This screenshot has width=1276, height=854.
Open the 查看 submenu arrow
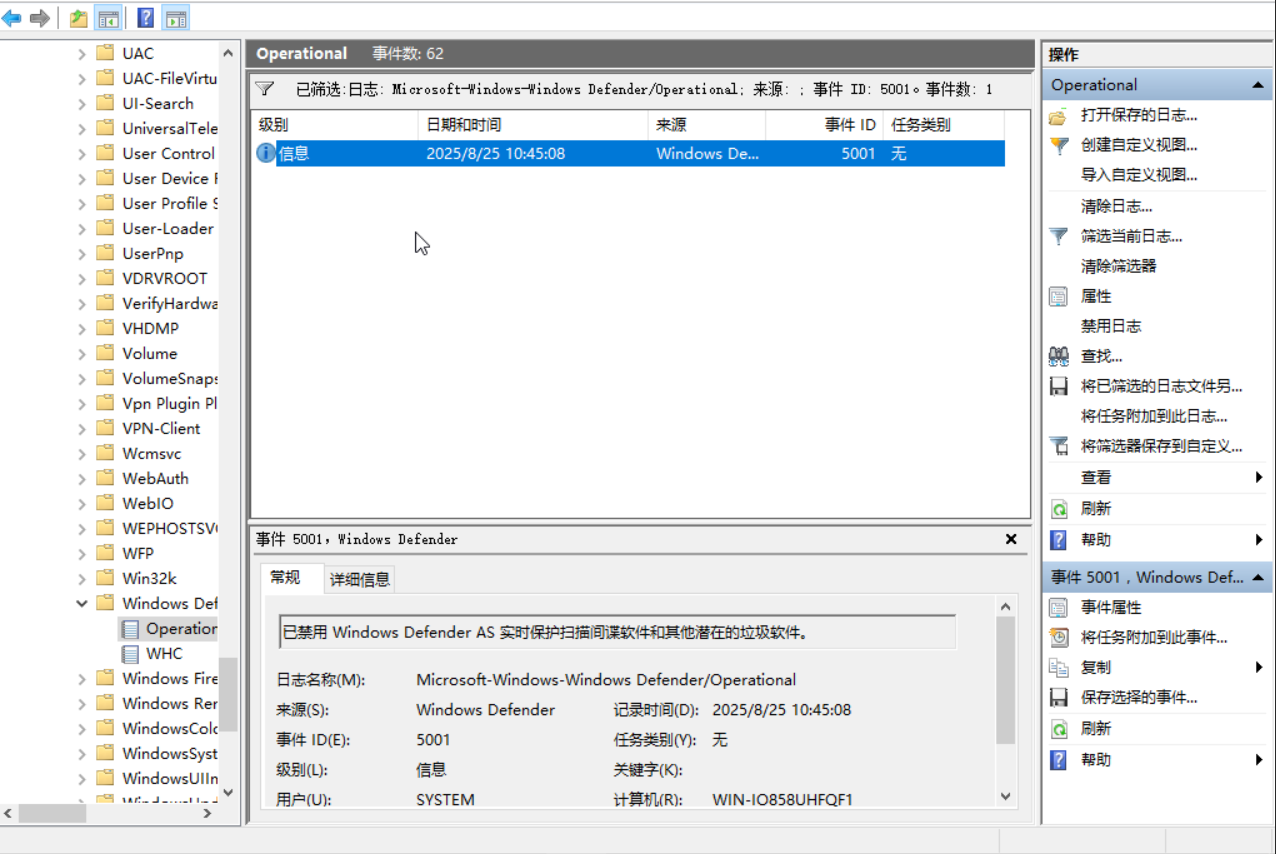coord(1259,478)
